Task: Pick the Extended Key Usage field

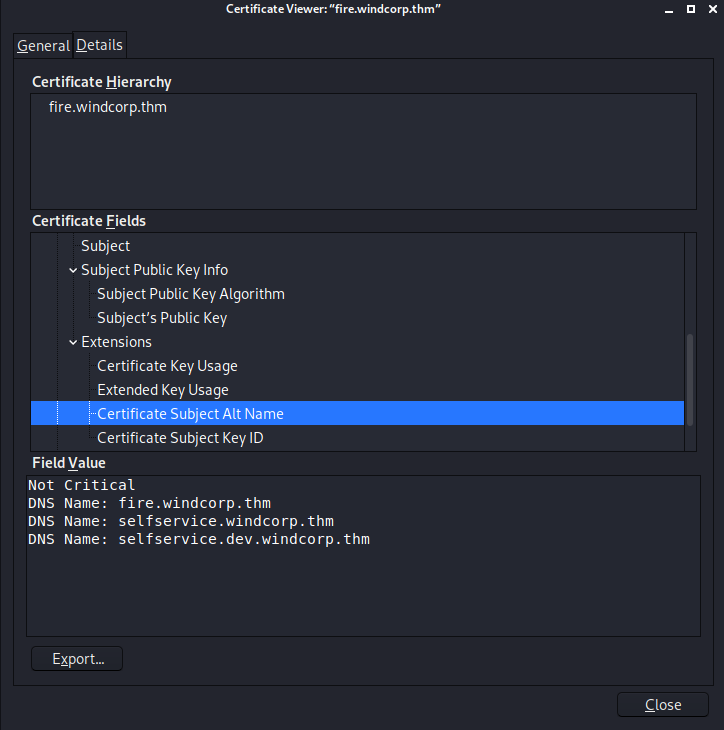Action: pyautogui.click(x=163, y=390)
